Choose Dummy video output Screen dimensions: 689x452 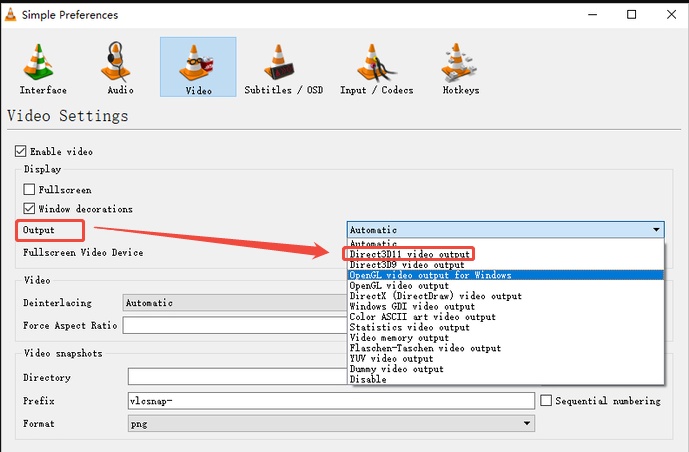coord(505,369)
